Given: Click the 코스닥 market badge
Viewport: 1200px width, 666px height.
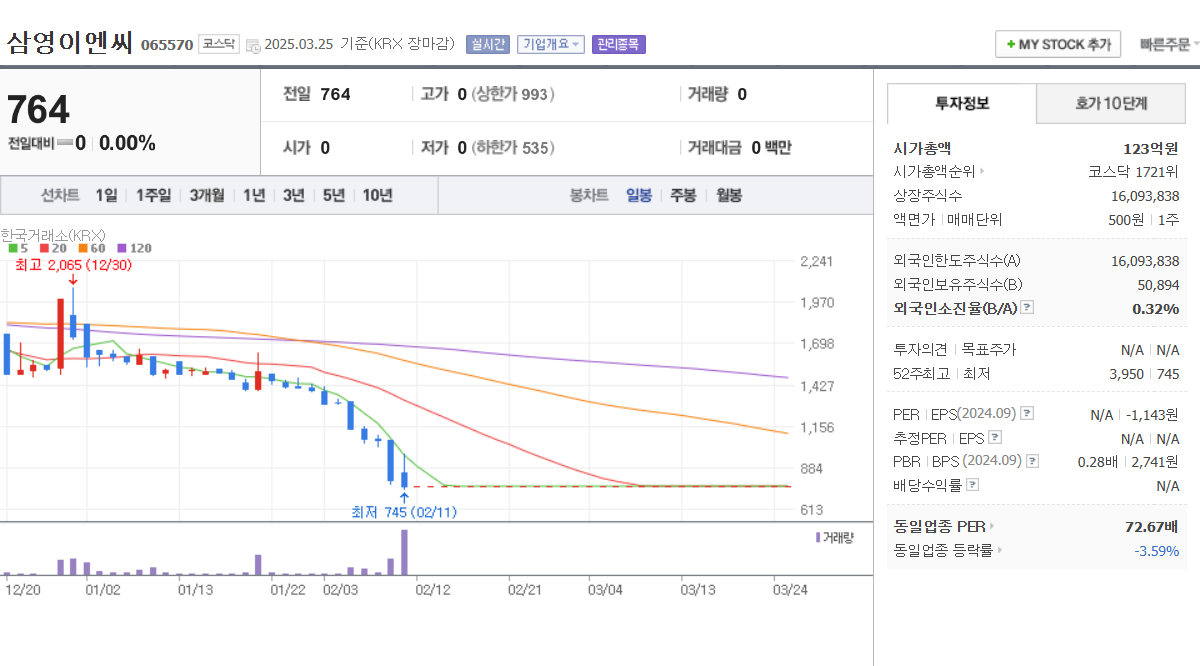Looking at the screenshot, I should click(218, 44).
